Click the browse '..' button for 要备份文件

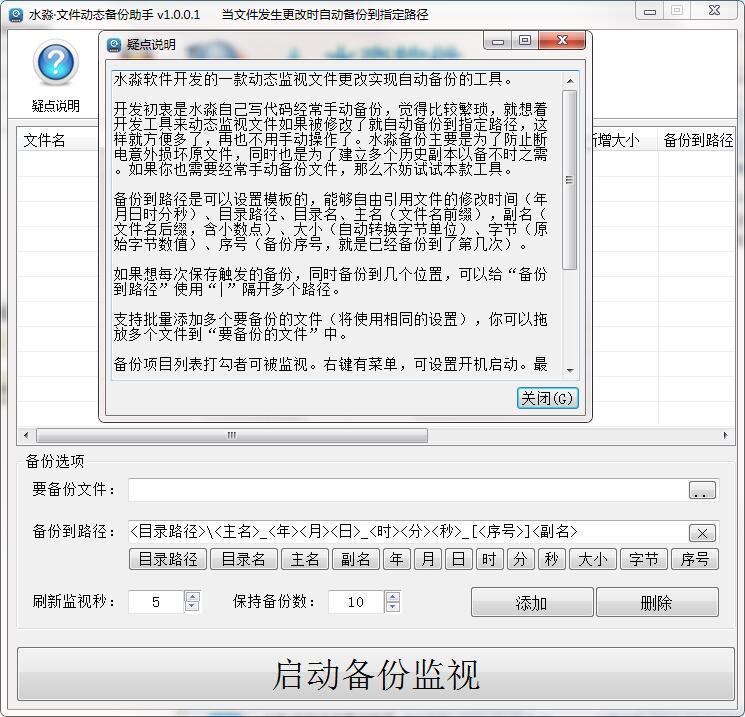click(x=702, y=490)
